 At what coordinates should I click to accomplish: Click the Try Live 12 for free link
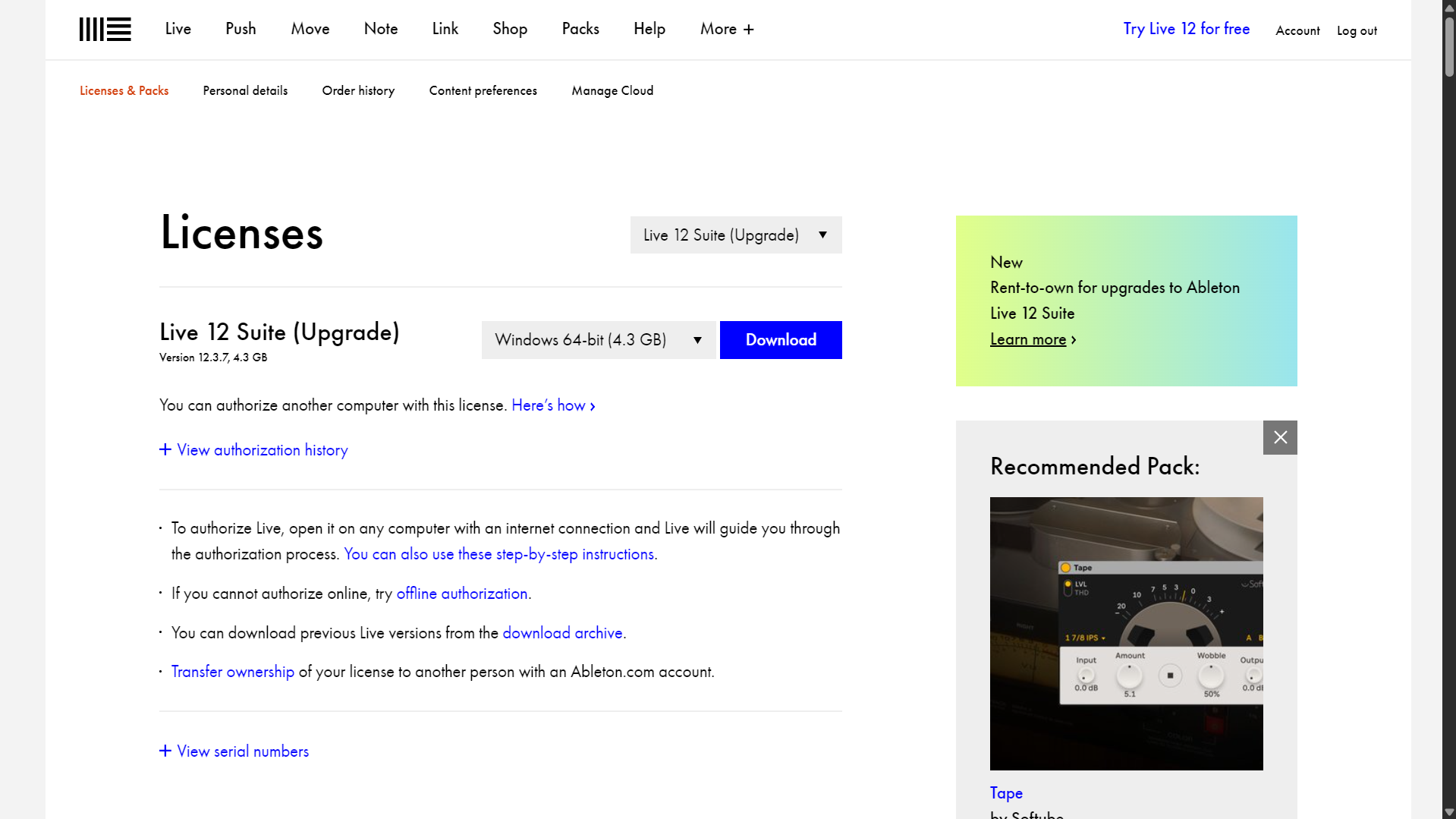click(1186, 29)
